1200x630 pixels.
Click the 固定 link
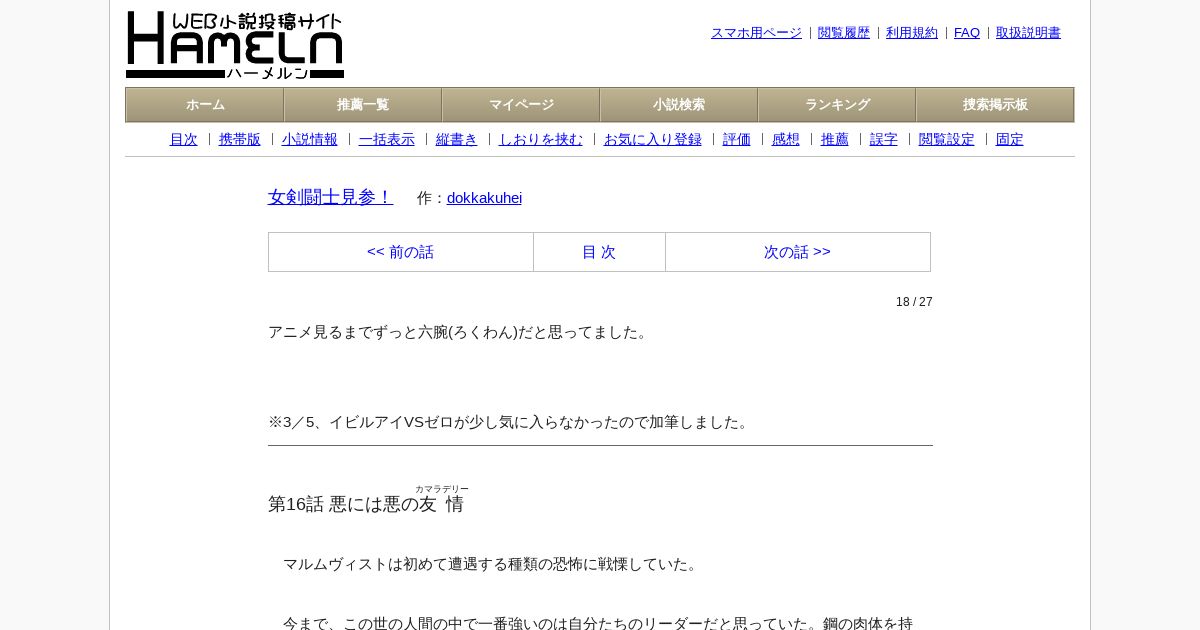click(x=1010, y=140)
